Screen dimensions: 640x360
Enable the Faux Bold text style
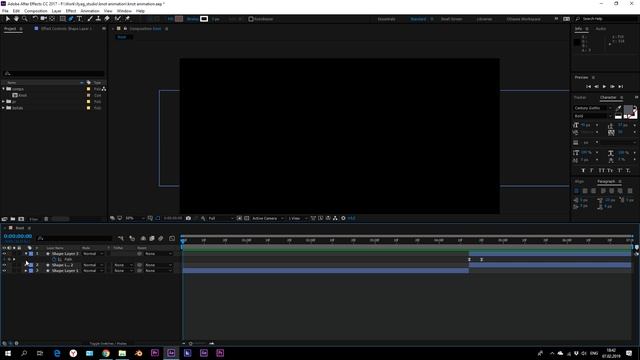[x=583, y=170]
